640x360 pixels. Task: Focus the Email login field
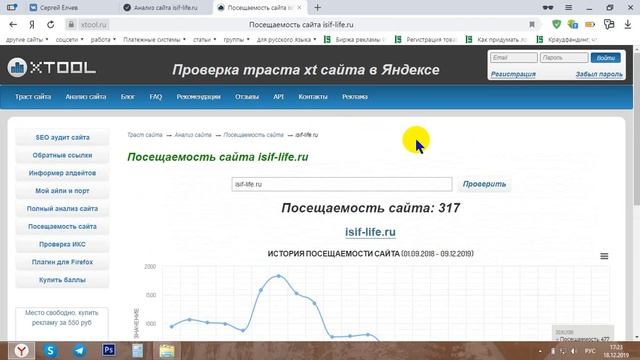point(514,58)
